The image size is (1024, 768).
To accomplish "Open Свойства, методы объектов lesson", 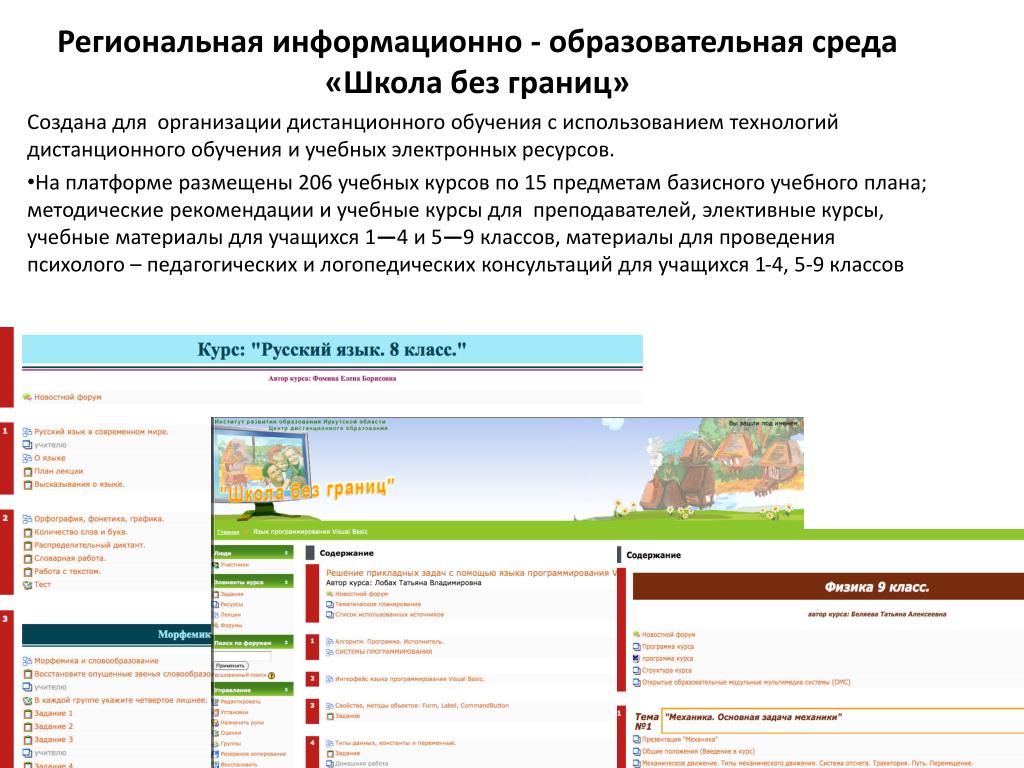I will click(421, 705).
